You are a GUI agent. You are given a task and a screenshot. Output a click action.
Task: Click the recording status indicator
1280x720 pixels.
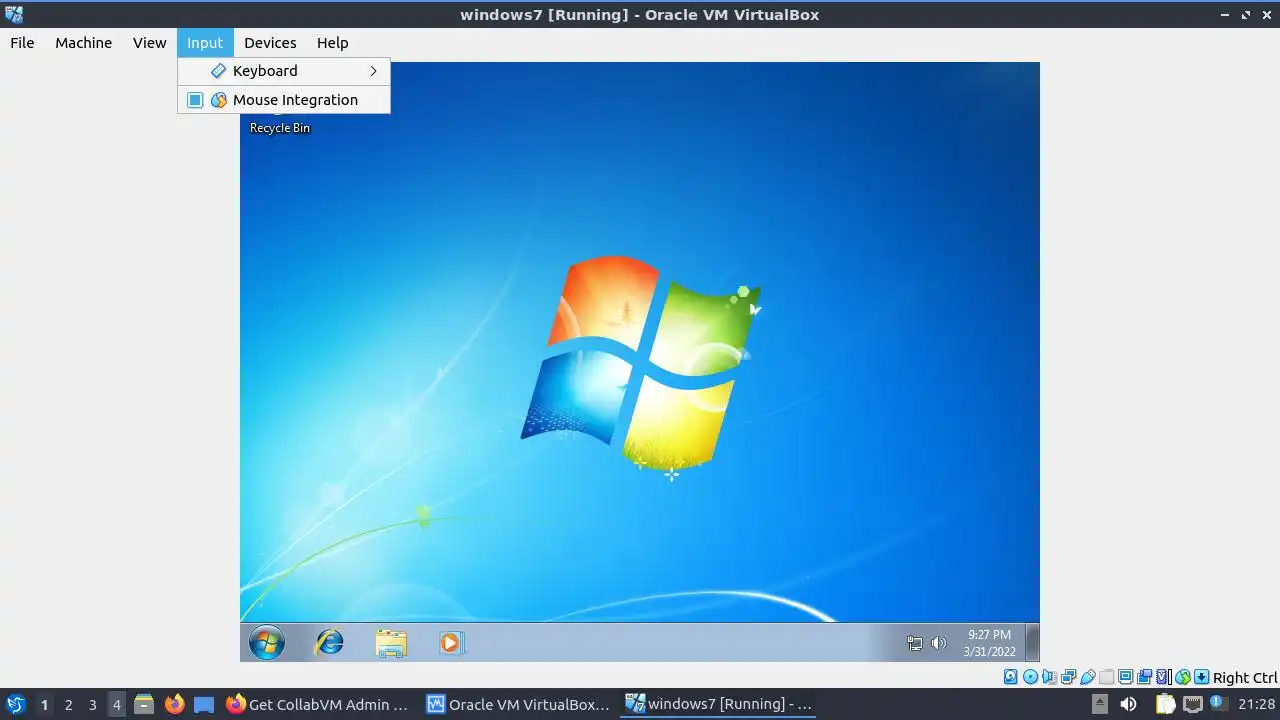(x=1144, y=677)
